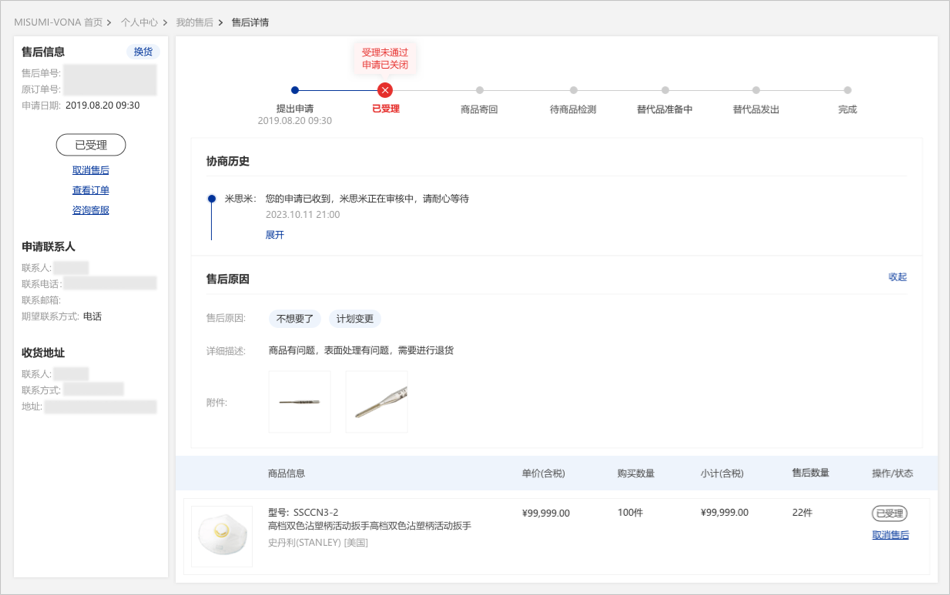Collapse after-sales reason section with 收起
The image size is (950, 595).
897,277
